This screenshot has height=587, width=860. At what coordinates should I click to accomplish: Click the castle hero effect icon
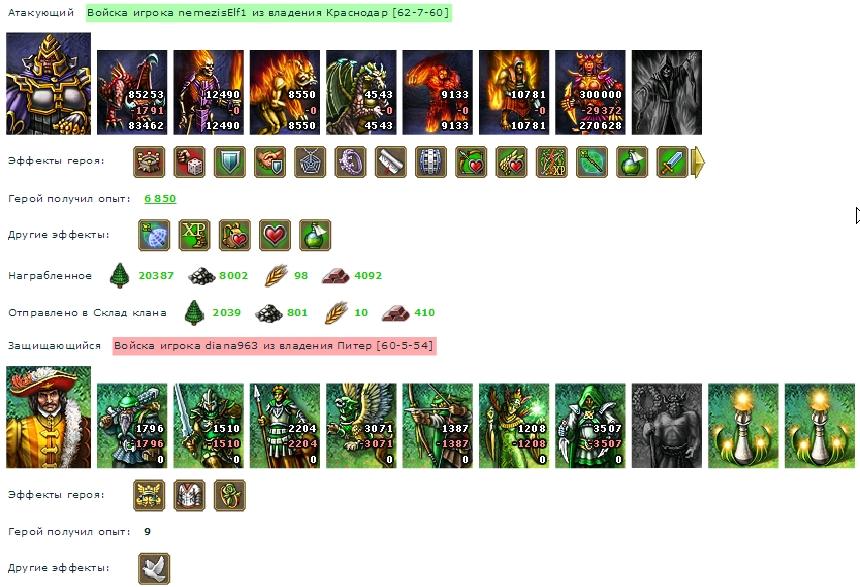point(149,162)
